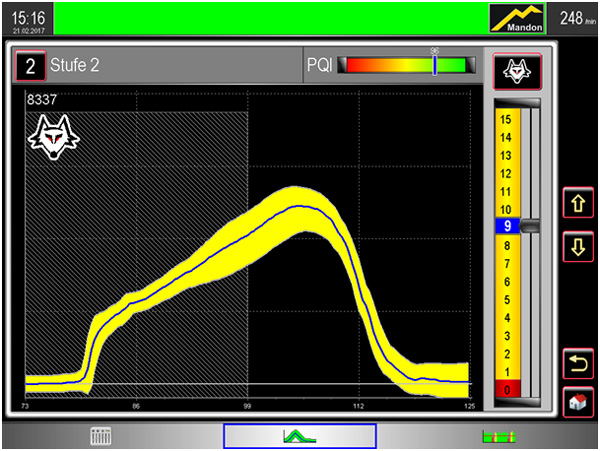Click highlighted level 9 on scale
This screenshot has height=451, width=600.
click(x=507, y=227)
